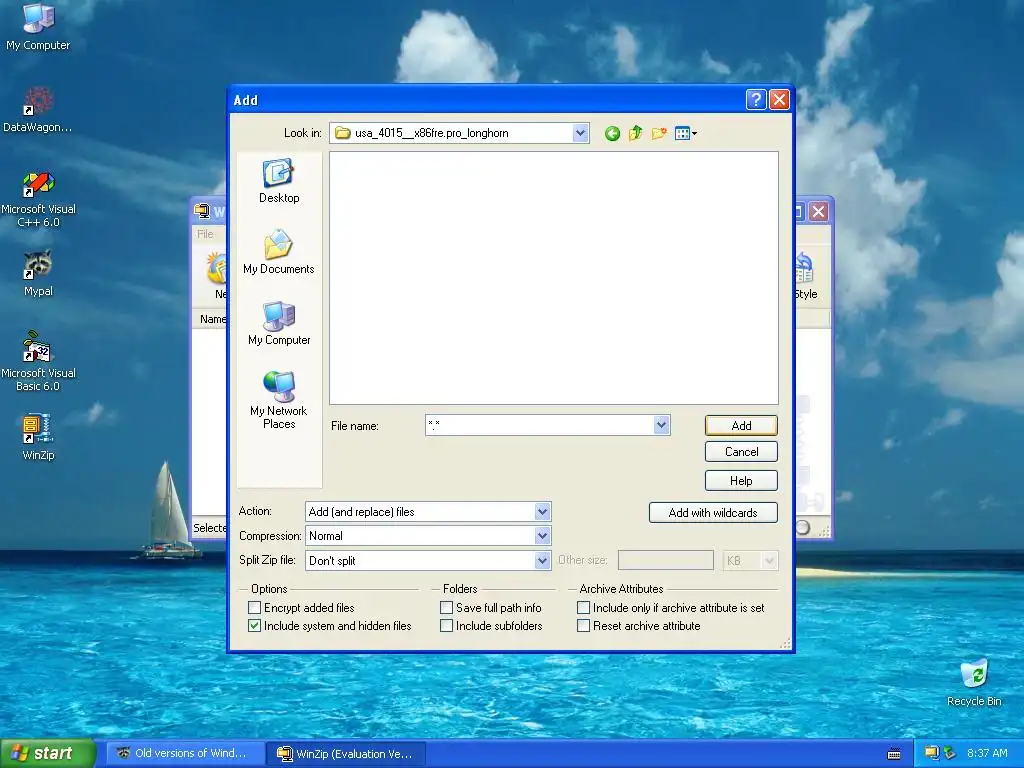Click the Cancel button

[x=741, y=452]
